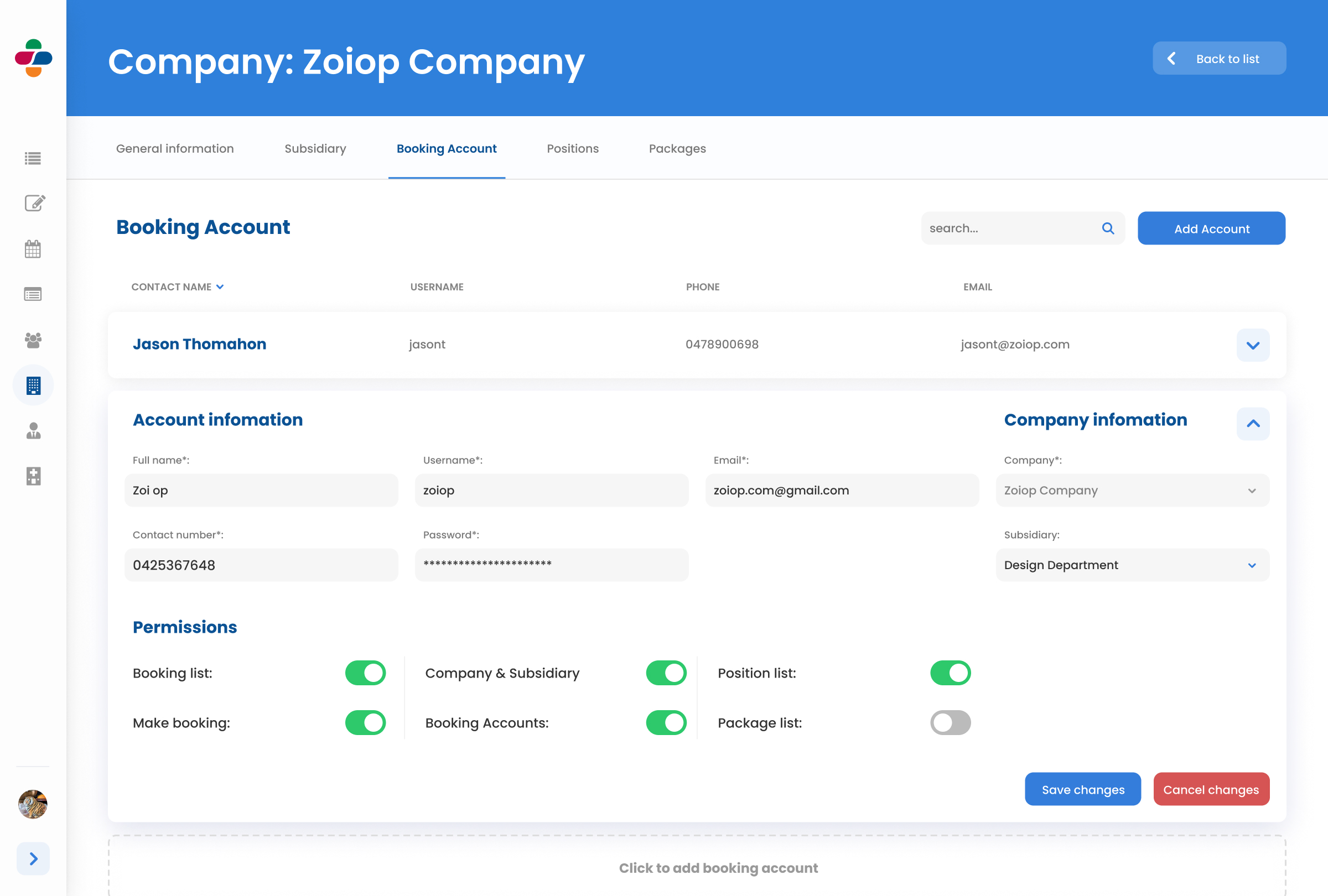Click the Full name input field
The width and height of the screenshot is (1328, 896).
[x=261, y=490]
